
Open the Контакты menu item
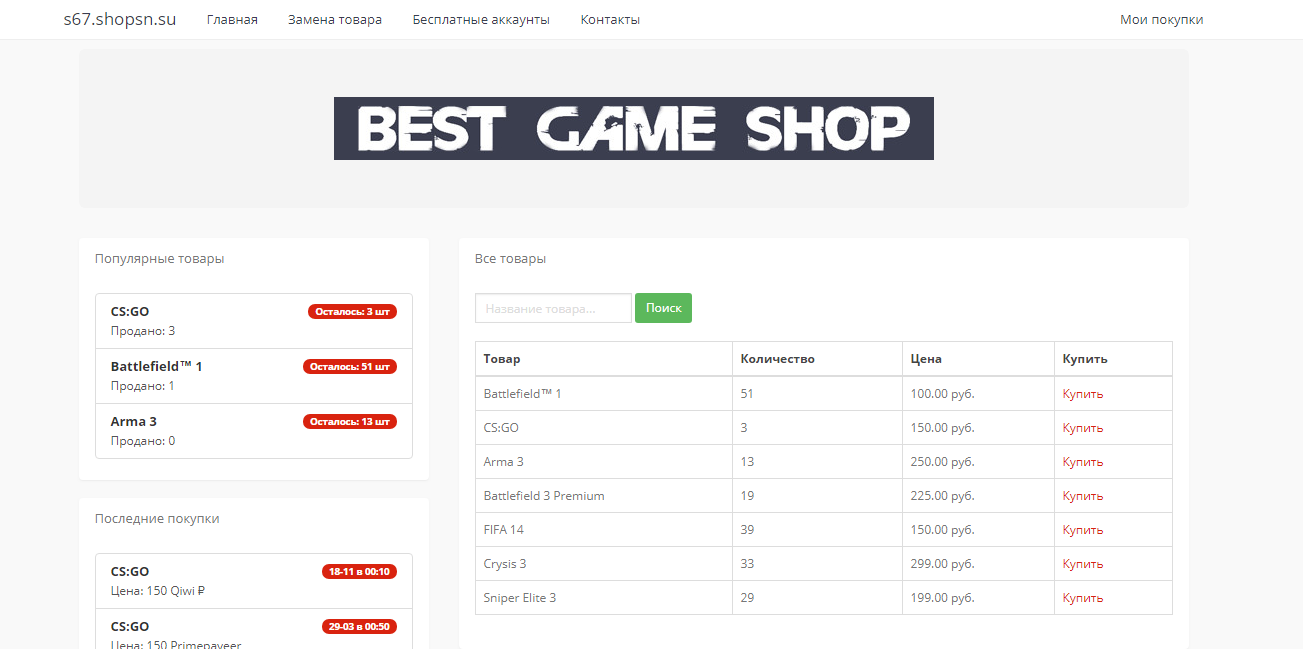[x=610, y=20]
